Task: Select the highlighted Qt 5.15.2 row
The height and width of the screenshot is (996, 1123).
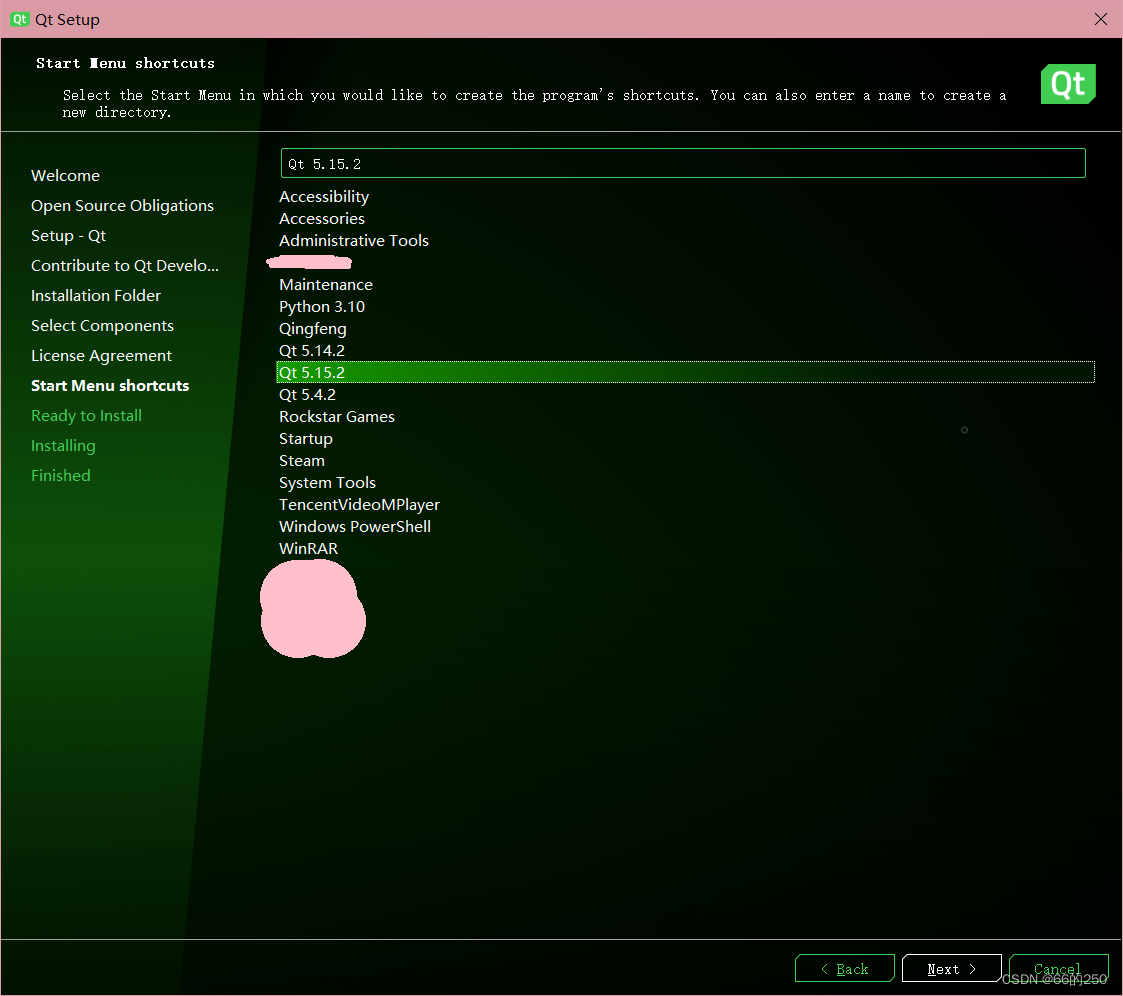Action: tap(685, 372)
